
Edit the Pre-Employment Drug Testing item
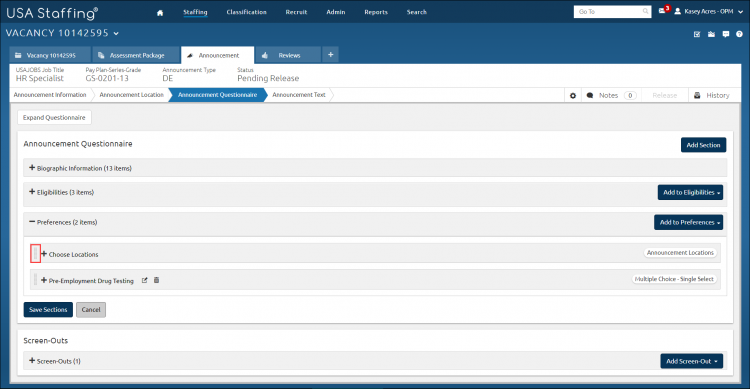144,280
